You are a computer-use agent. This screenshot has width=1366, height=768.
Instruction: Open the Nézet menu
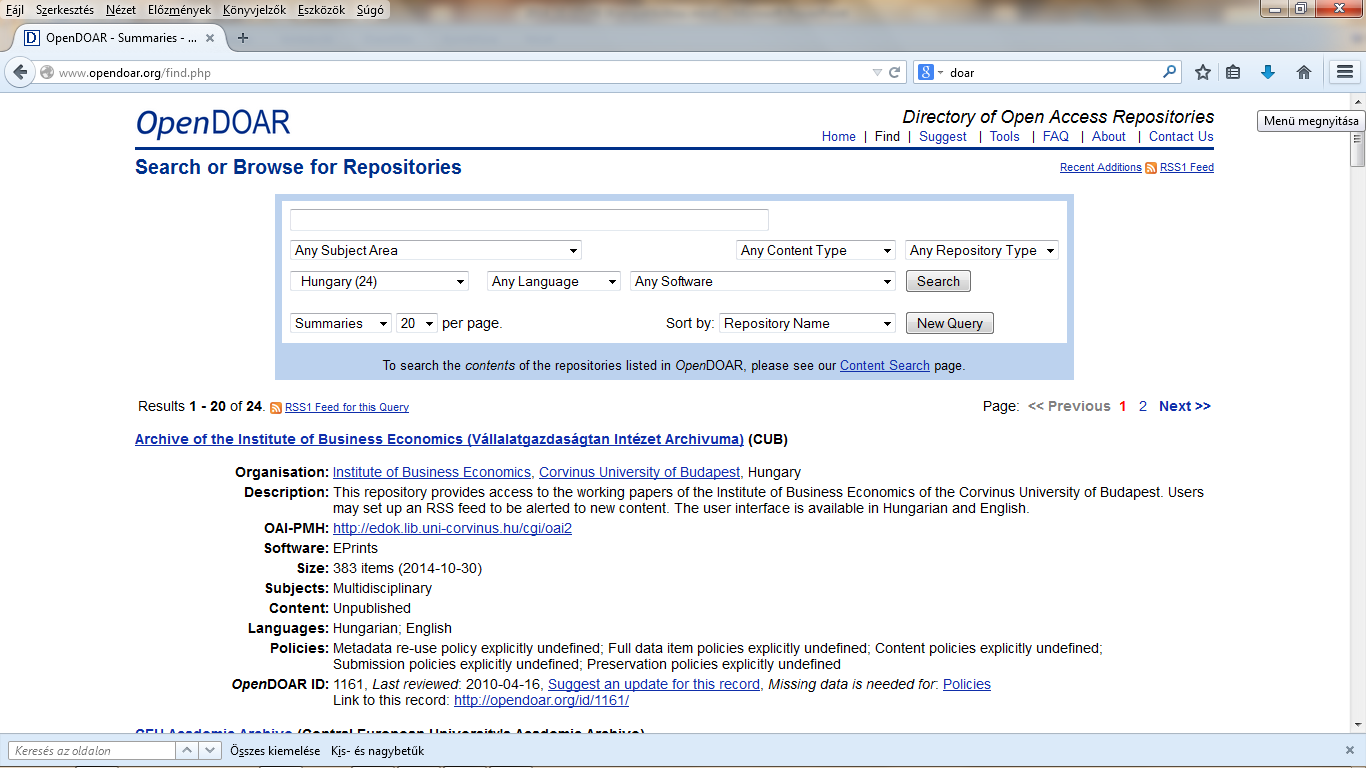tap(121, 9)
